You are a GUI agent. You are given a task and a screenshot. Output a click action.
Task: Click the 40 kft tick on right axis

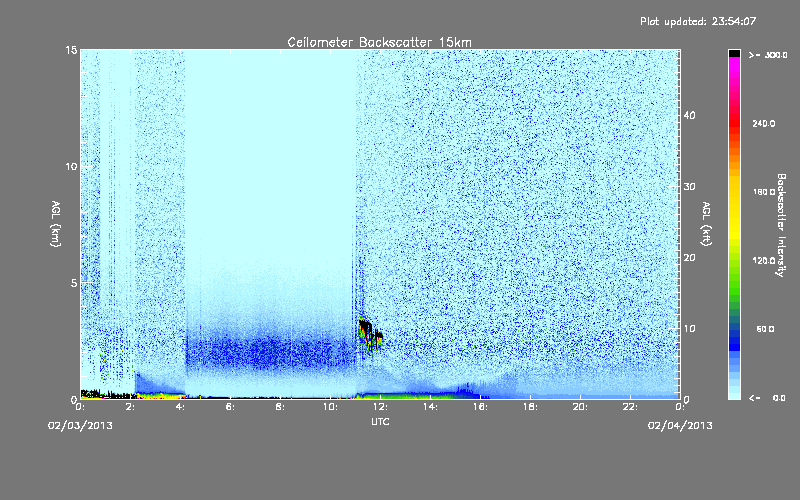689,115
